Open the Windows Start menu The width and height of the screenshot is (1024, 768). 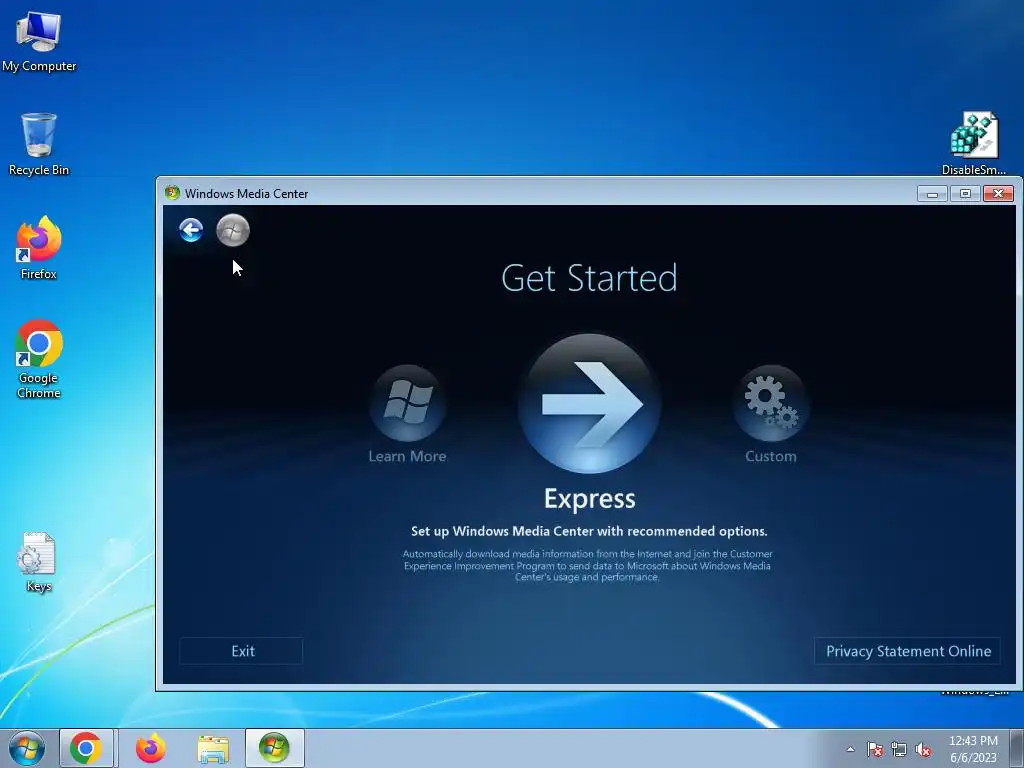coord(27,748)
